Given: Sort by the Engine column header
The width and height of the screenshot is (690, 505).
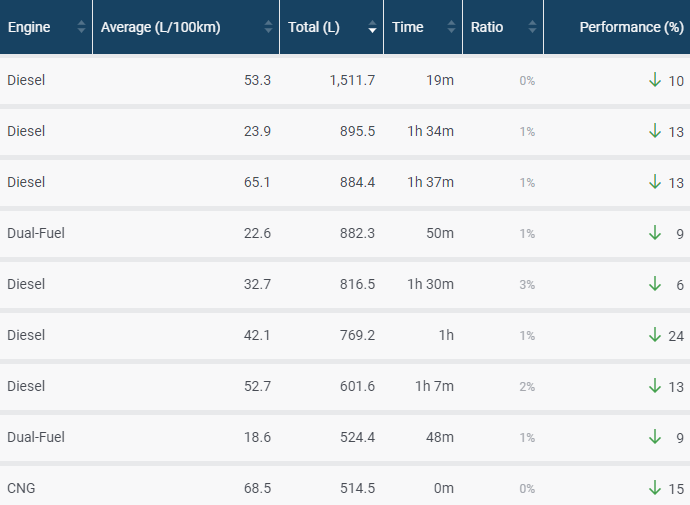Looking at the screenshot, I should (46, 27).
